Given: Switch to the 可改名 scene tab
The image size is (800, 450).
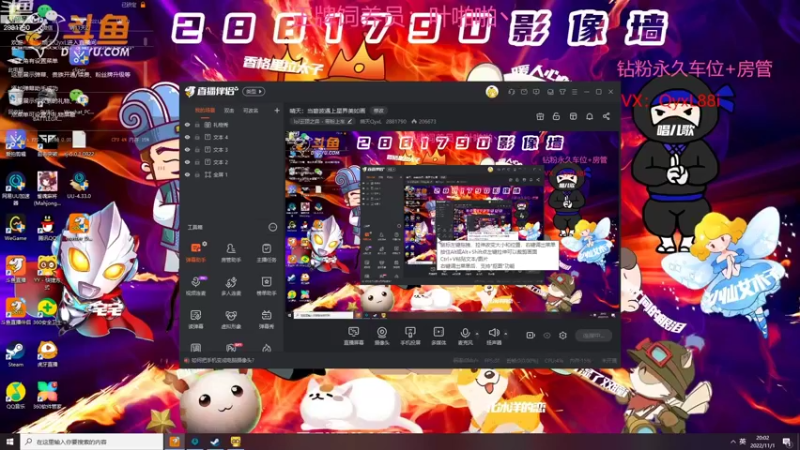Looking at the screenshot, I should click(251, 110).
